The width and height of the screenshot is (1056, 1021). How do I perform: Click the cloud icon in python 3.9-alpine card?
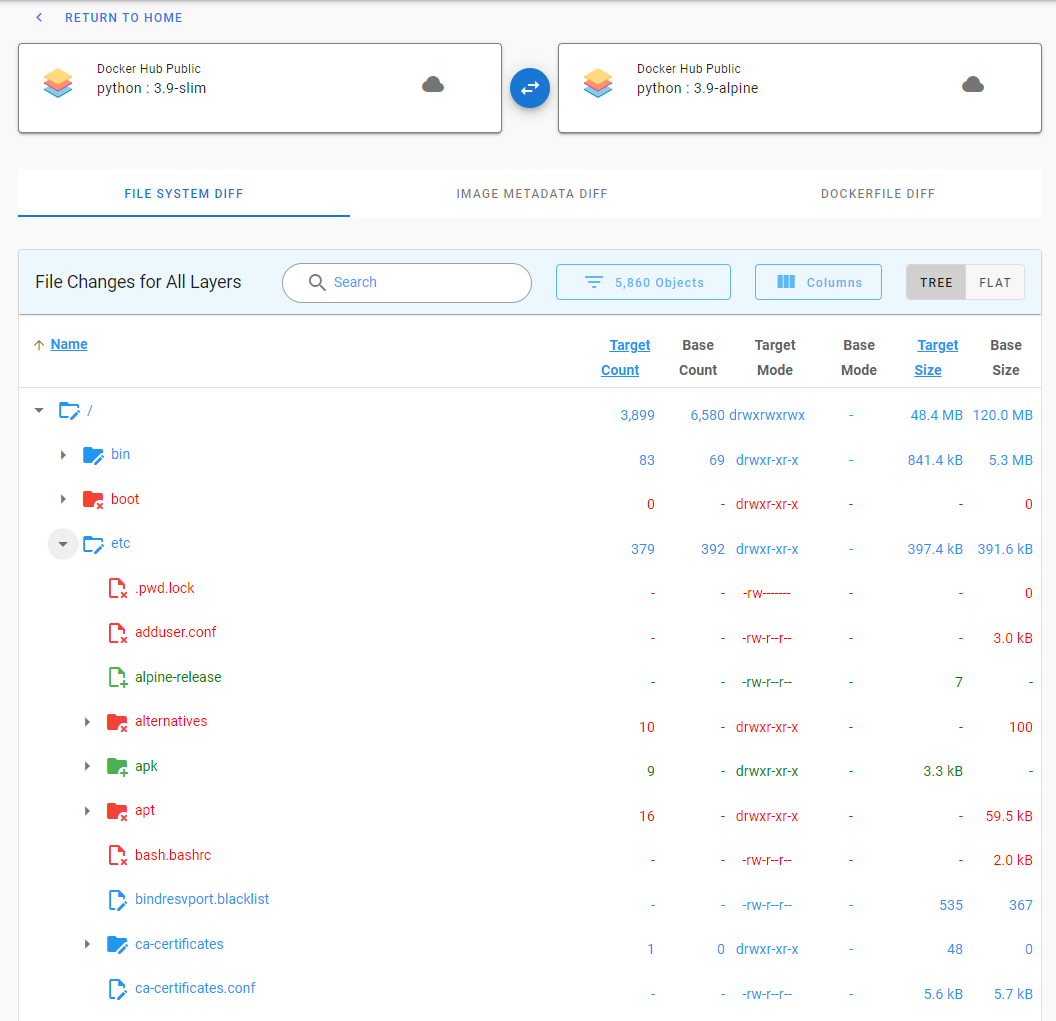(973, 84)
